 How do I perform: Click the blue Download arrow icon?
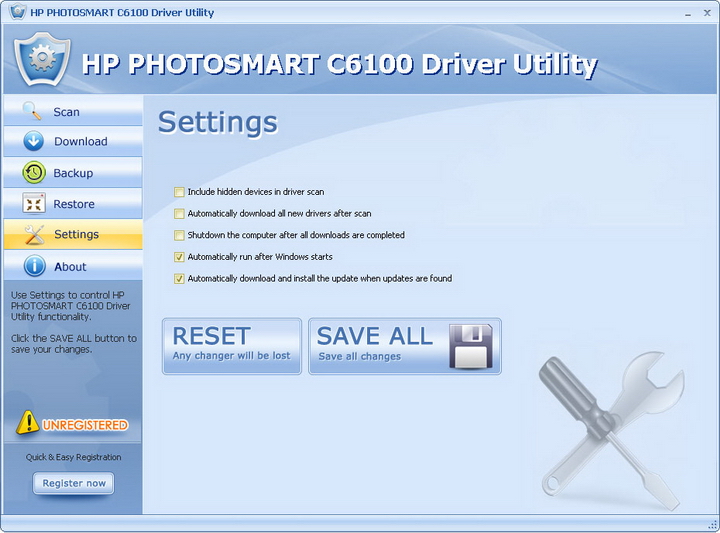(34, 141)
